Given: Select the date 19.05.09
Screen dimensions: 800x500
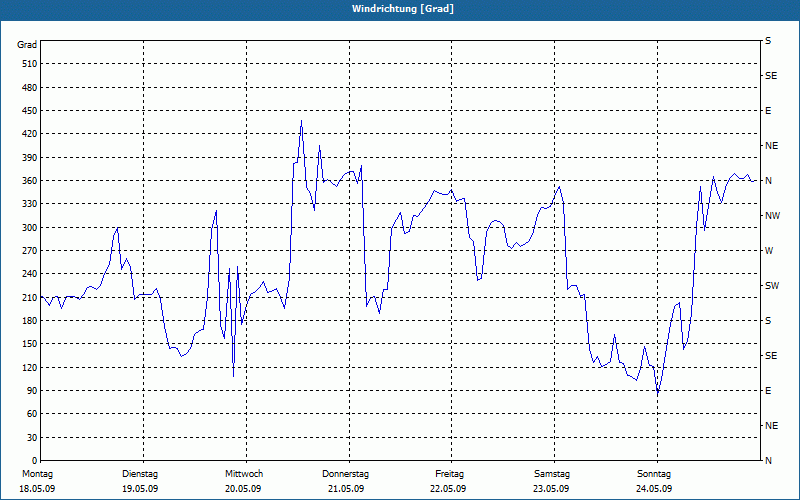Looking at the screenshot, I should click(140, 489).
